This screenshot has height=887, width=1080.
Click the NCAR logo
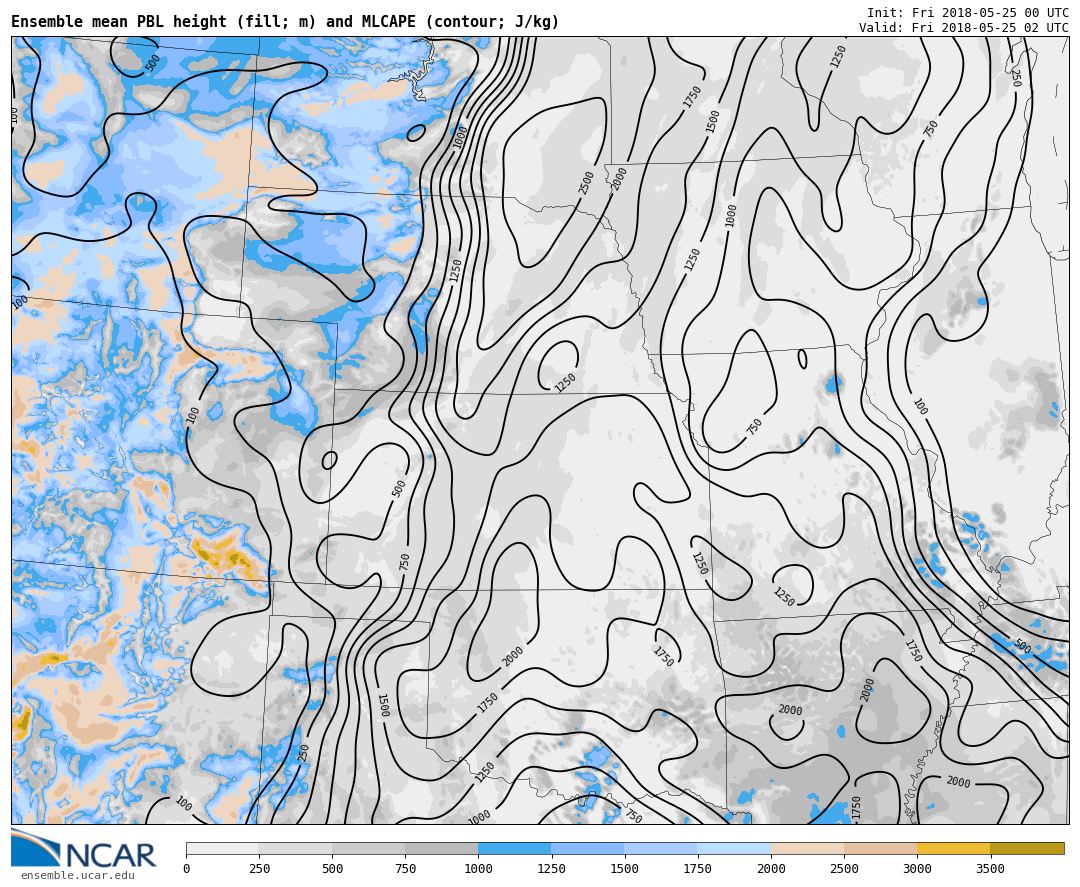pos(84,849)
